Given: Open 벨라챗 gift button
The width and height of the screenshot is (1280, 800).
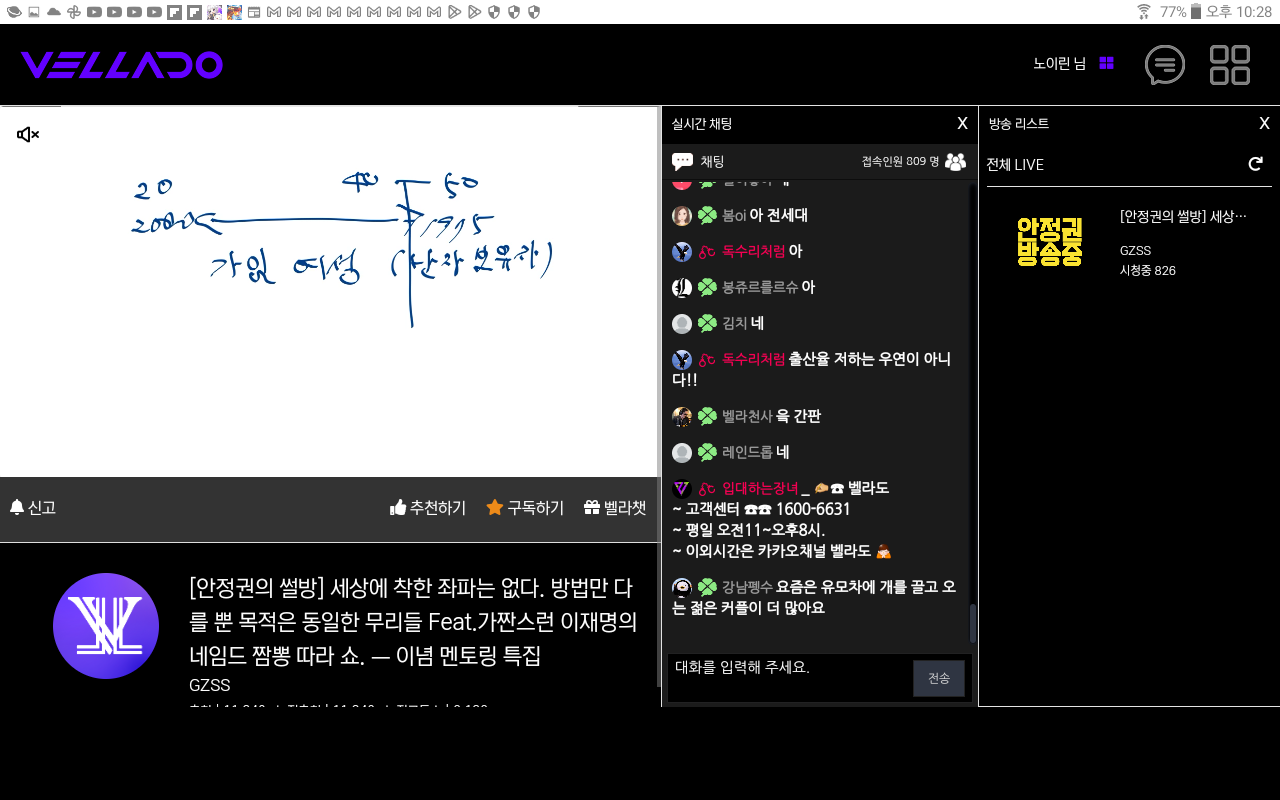Looking at the screenshot, I should tap(615, 507).
